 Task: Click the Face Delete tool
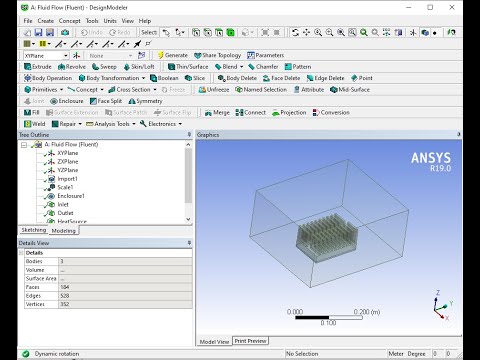coord(282,78)
